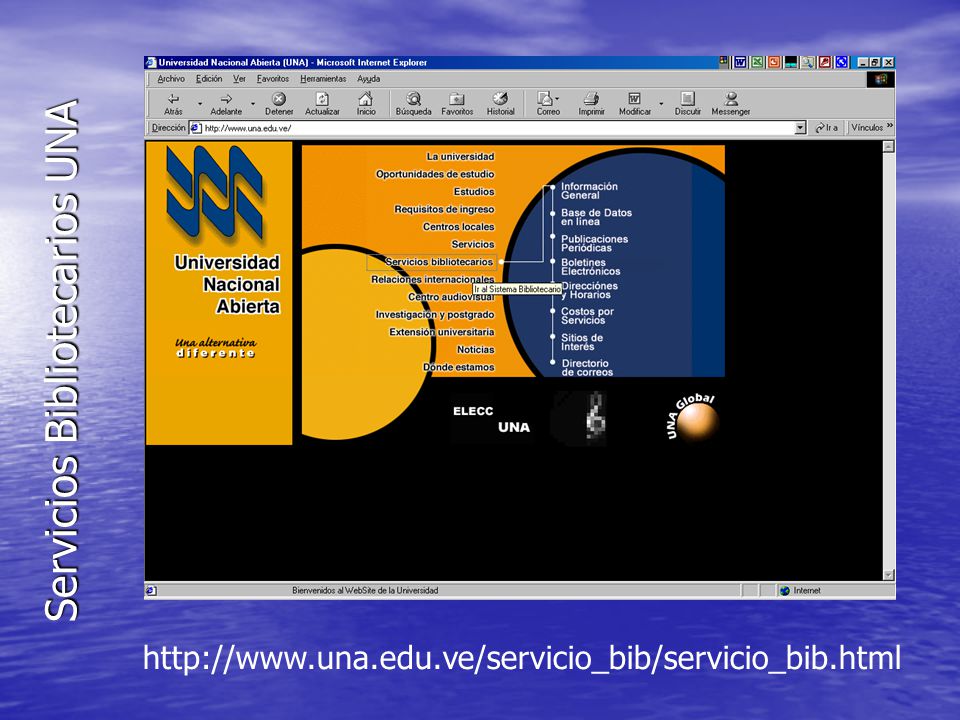The height and width of the screenshot is (720, 960).
Task: Open Investigación y postgrado link
Action: pos(435,315)
